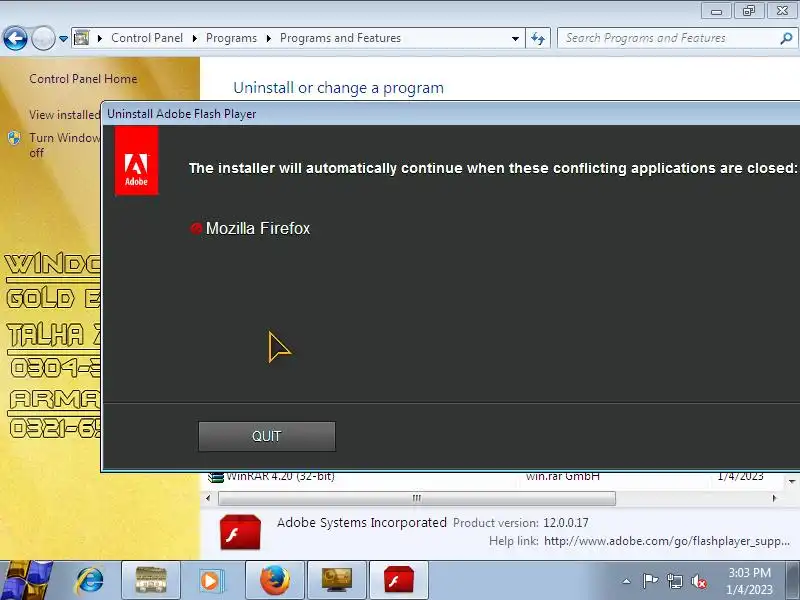Click the WinRAR icon in program list
This screenshot has height=600, width=800.
click(x=216, y=477)
